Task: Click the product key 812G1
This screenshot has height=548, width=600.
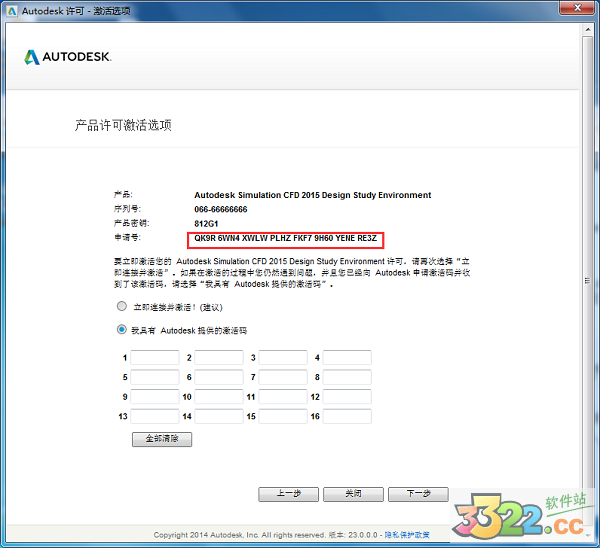Action: click(206, 224)
